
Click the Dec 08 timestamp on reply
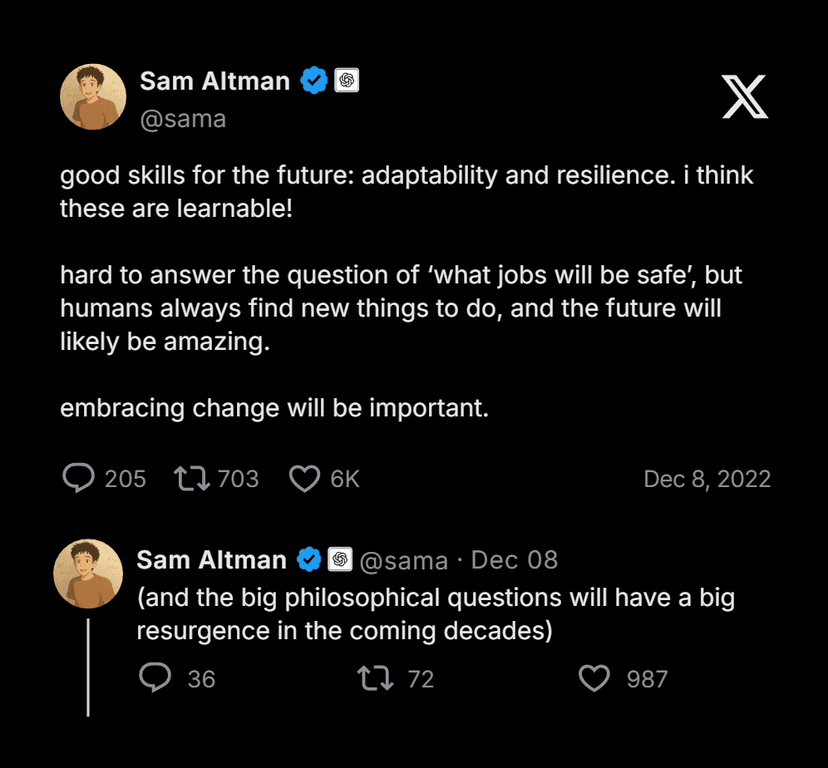click(515, 560)
